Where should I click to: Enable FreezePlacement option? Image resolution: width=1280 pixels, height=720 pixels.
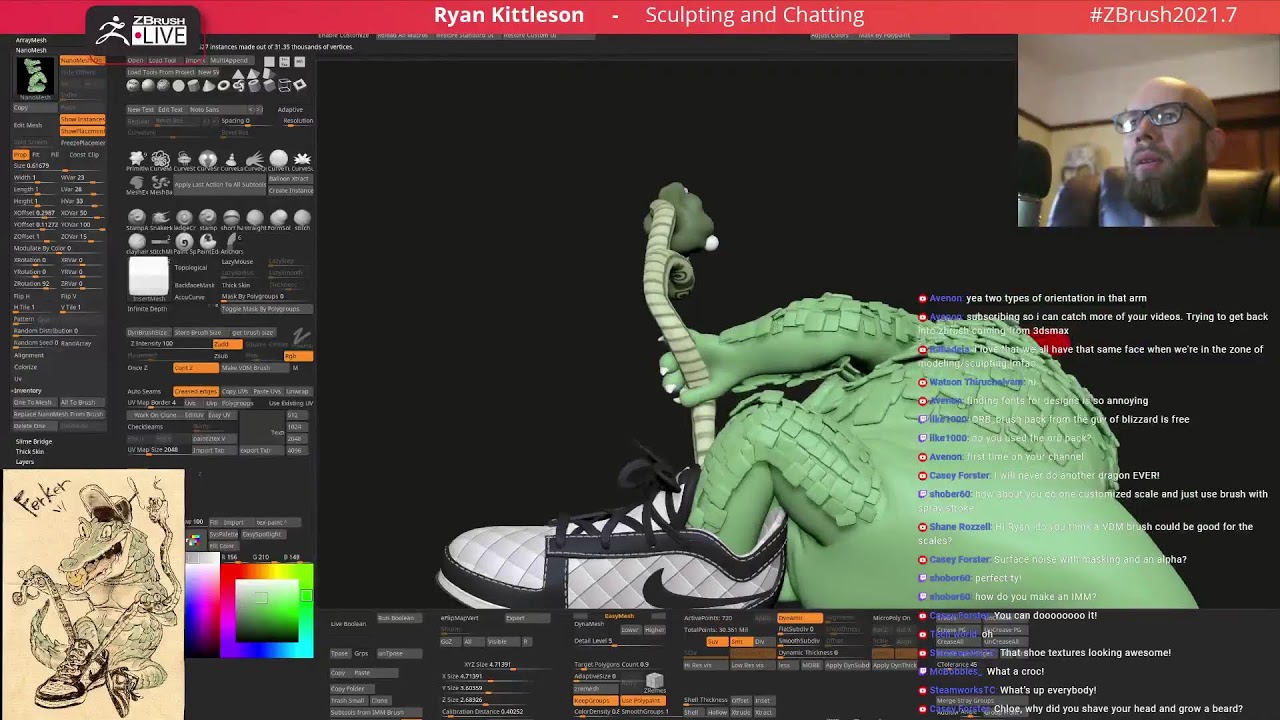82,143
